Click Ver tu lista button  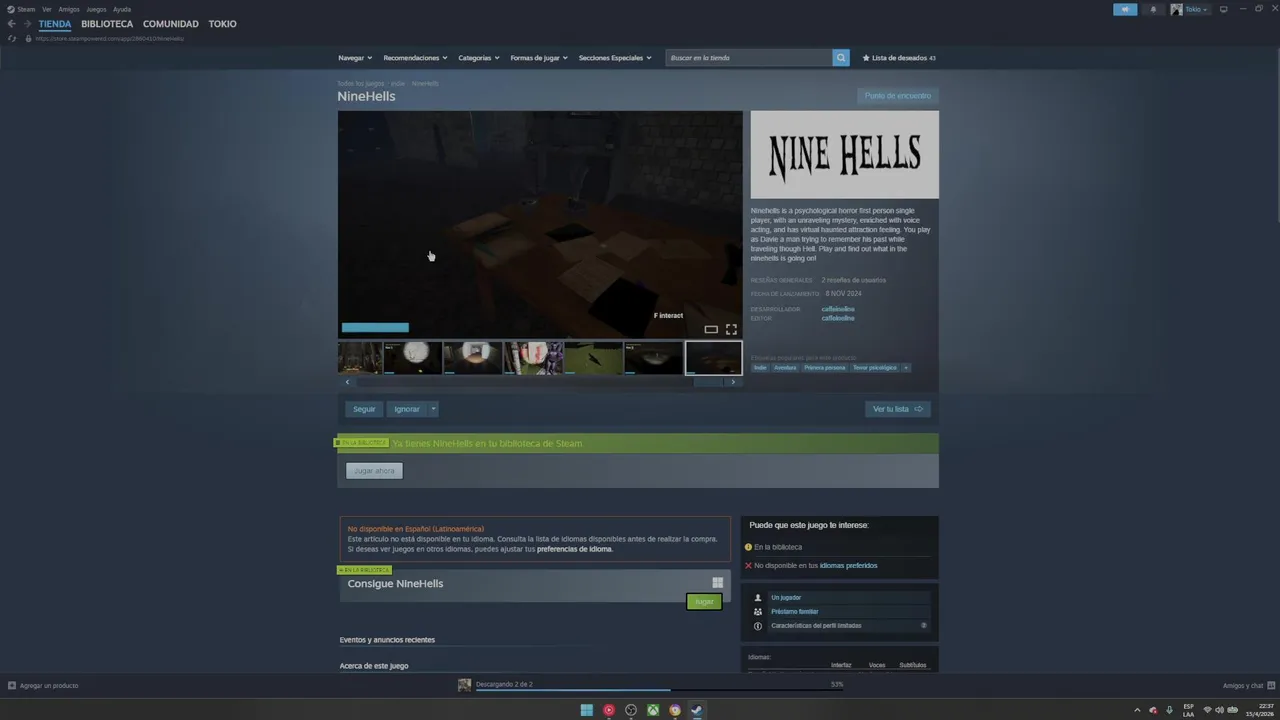[898, 409]
